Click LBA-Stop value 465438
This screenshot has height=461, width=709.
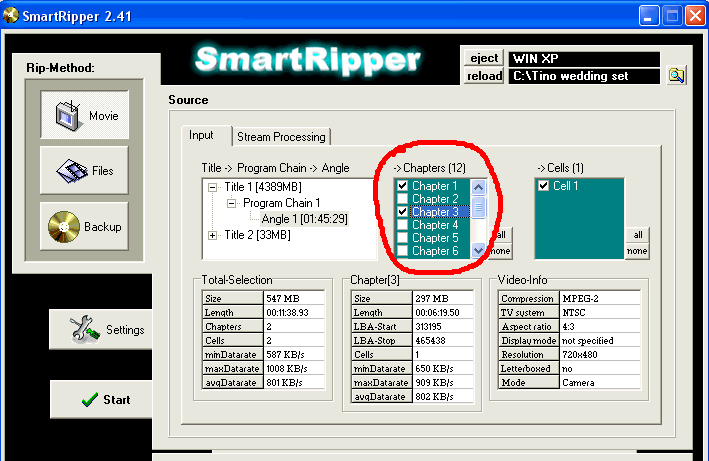443,340
